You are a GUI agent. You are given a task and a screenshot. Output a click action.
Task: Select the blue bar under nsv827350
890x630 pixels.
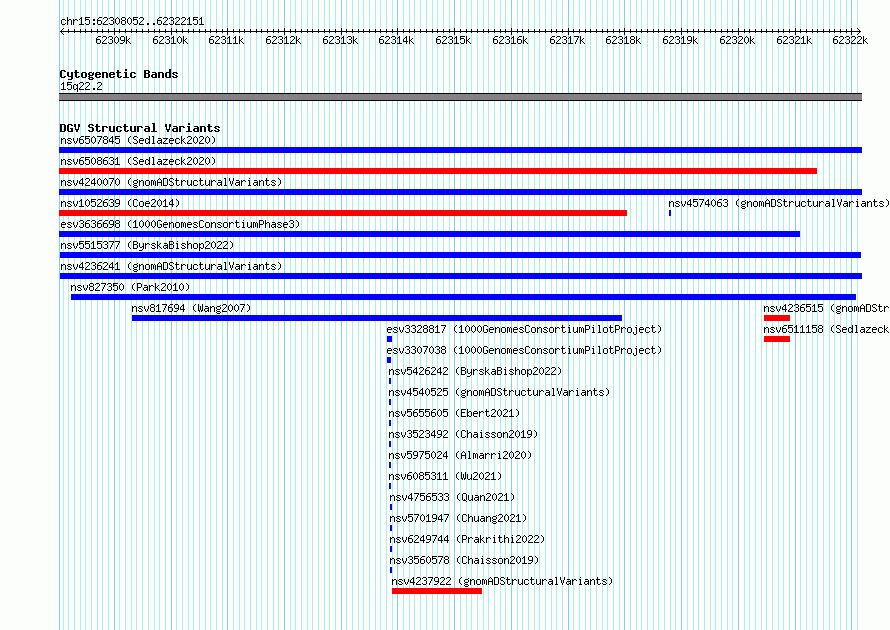463,297
